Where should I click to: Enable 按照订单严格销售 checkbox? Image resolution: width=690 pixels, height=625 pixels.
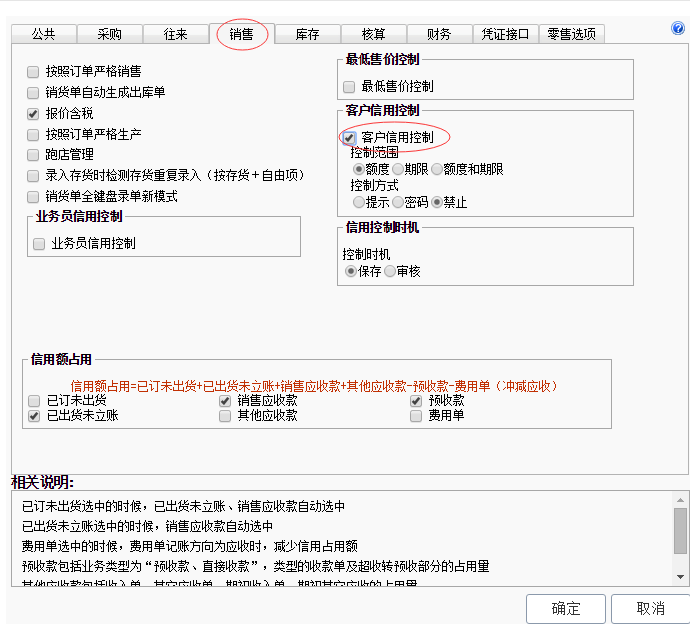tap(34, 72)
